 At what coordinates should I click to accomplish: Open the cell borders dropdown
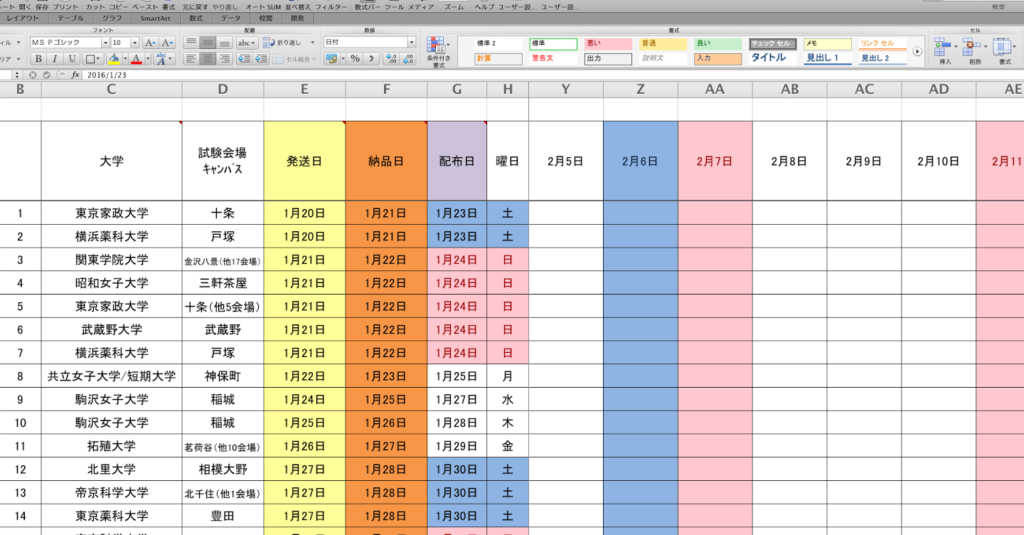click(93, 59)
